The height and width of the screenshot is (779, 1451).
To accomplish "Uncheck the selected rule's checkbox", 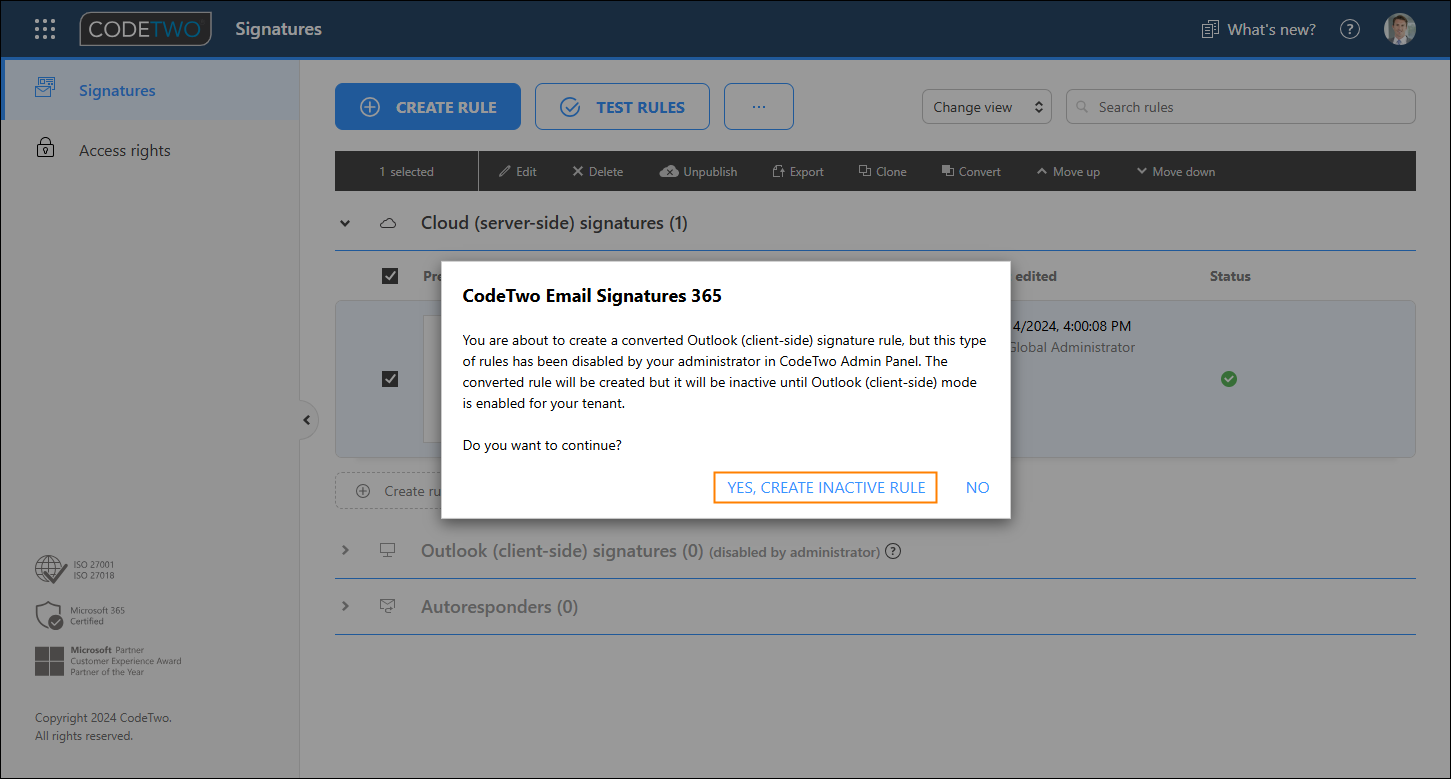I will (x=390, y=379).
